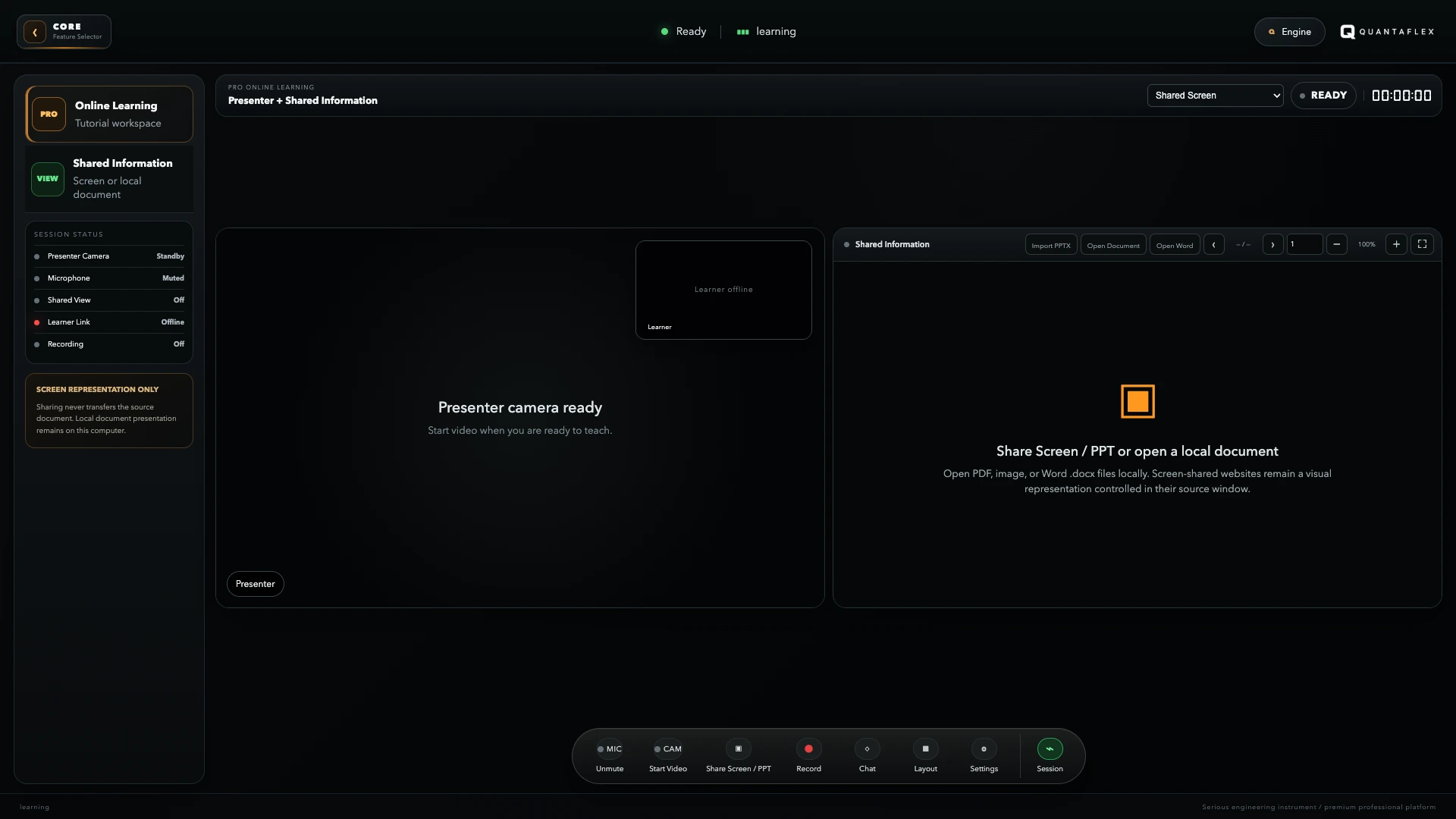The height and width of the screenshot is (819, 1456).
Task: Click the Shared View Off row
Action: click(109, 300)
